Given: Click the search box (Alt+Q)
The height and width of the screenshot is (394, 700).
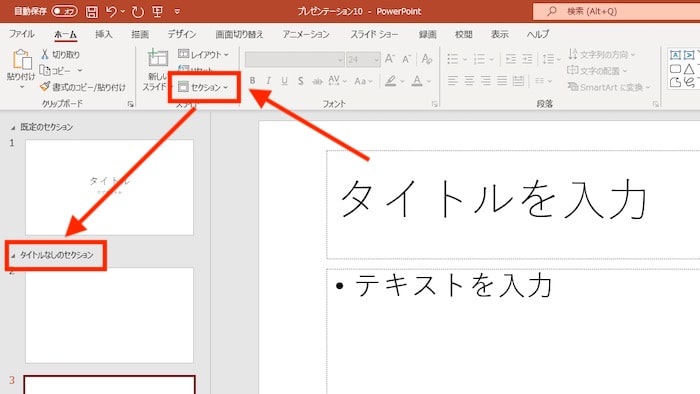Looking at the screenshot, I should pyautogui.click(x=616, y=11).
